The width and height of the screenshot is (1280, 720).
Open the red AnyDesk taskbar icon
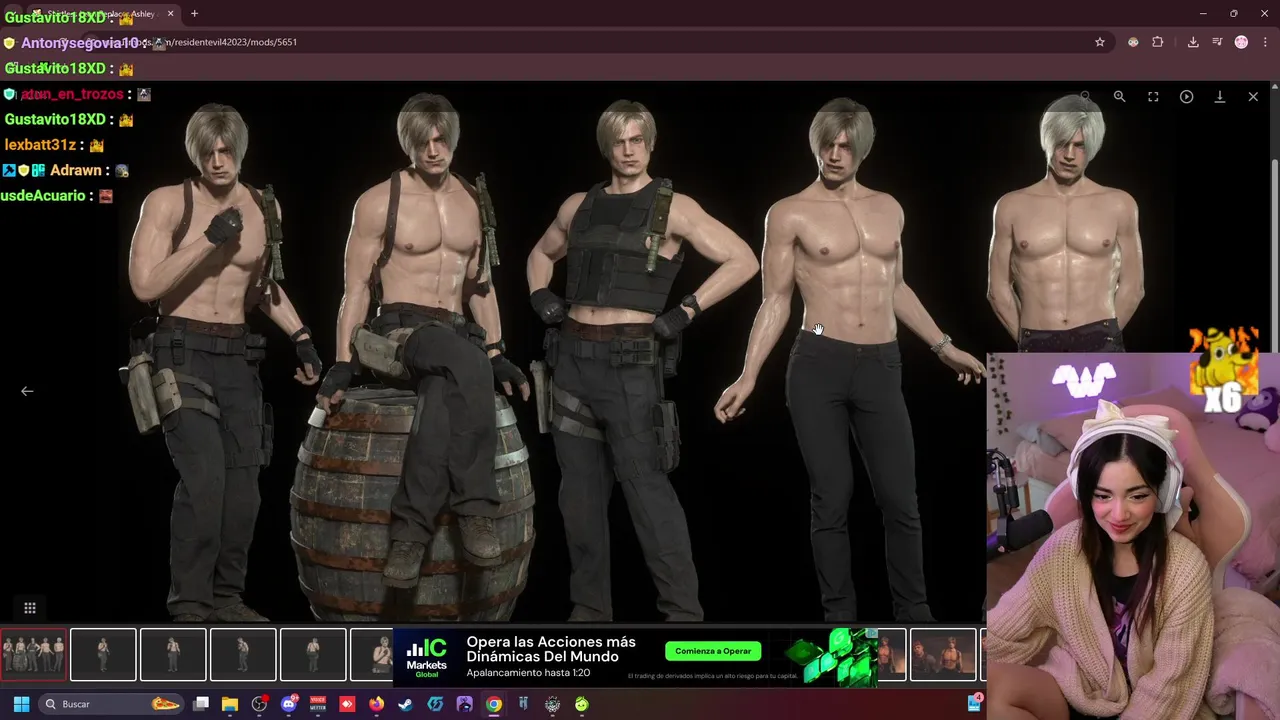[347, 704]
